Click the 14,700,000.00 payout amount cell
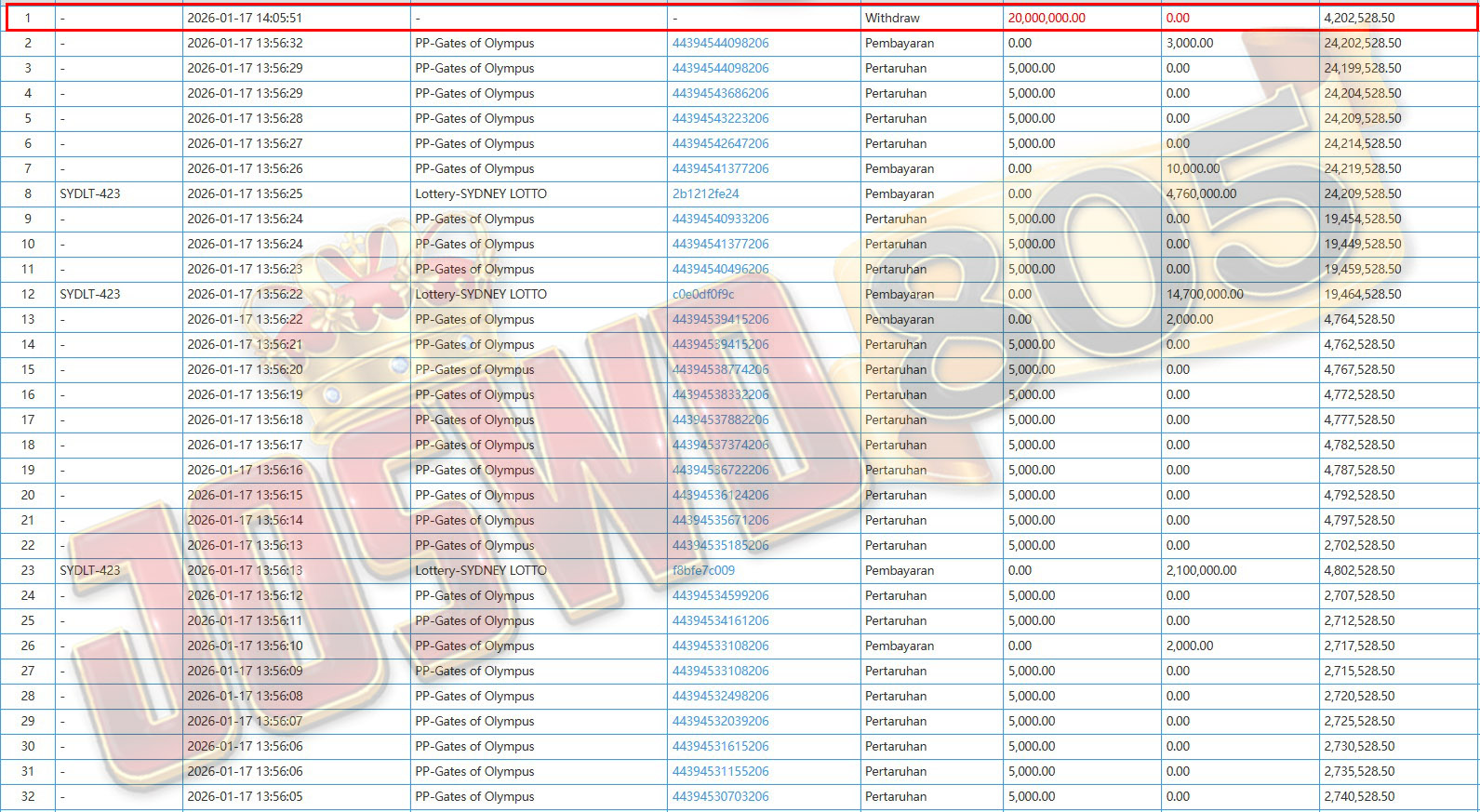This screenshot has height=812, width=1480. coord(1205,294)
